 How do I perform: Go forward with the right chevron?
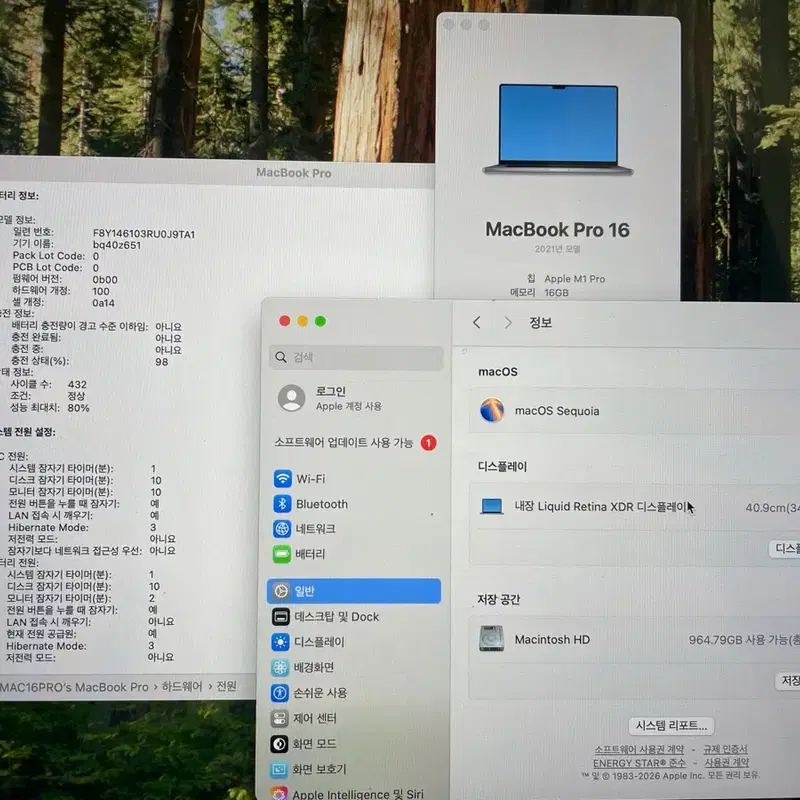tap(508, 322)
